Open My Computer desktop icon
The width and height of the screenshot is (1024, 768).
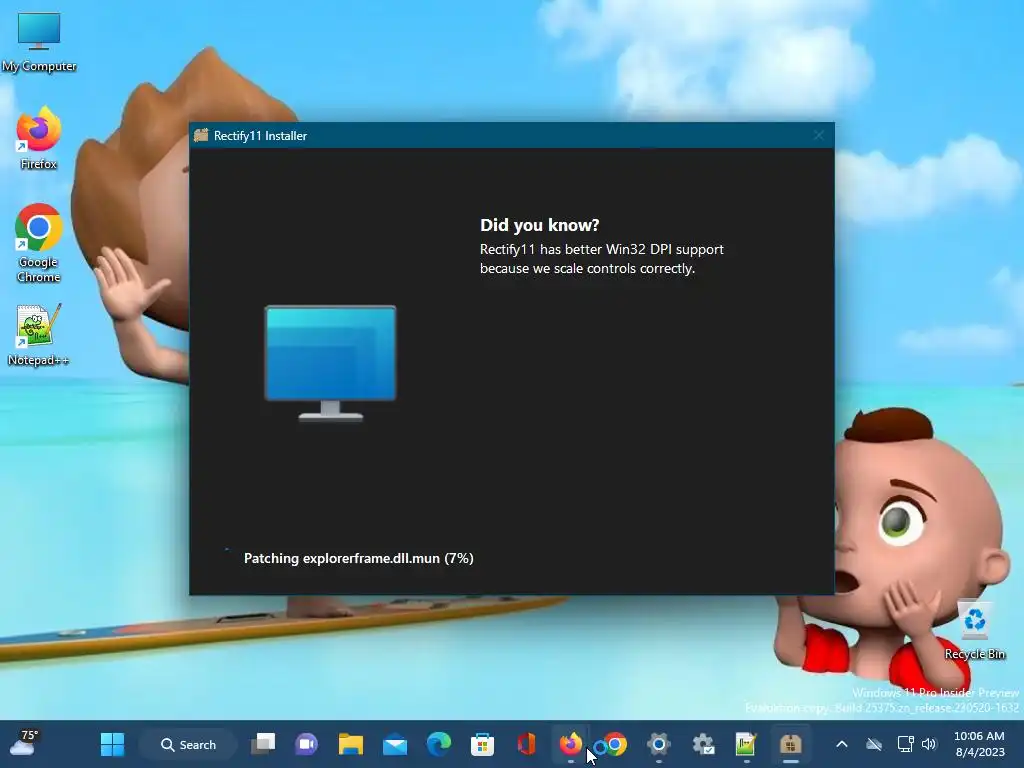[39, 42]
